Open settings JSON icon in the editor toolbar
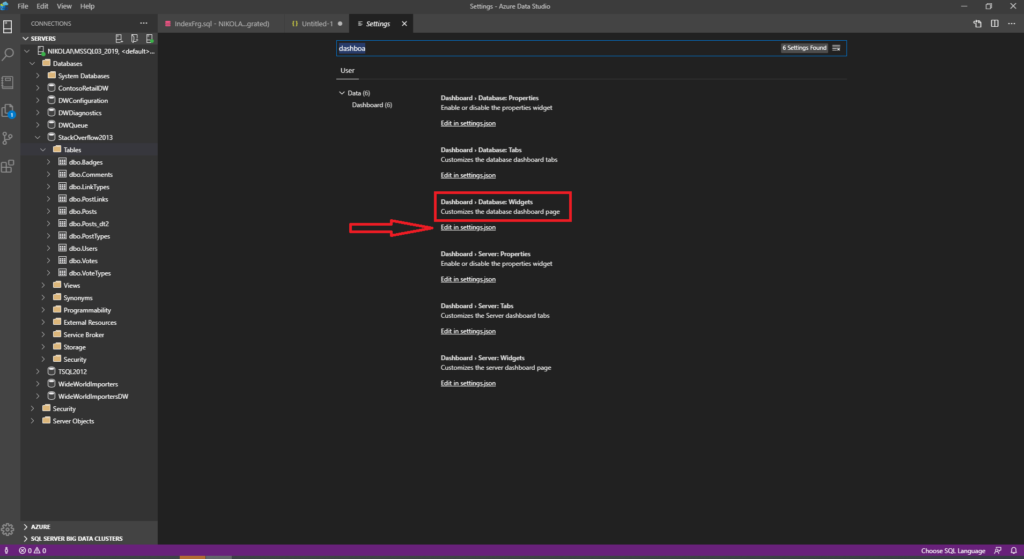This screenshot has height=559, width=1024. pyautogui.click(x=978, y=24)
